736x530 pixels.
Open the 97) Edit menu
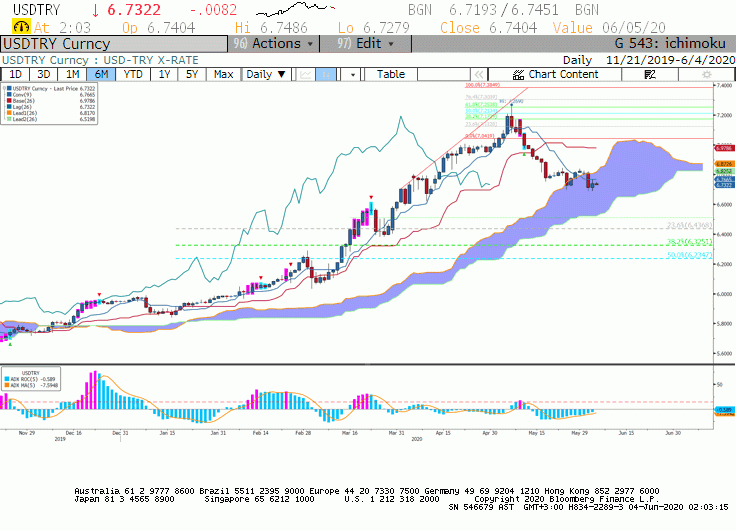click(x=366, y=44)
